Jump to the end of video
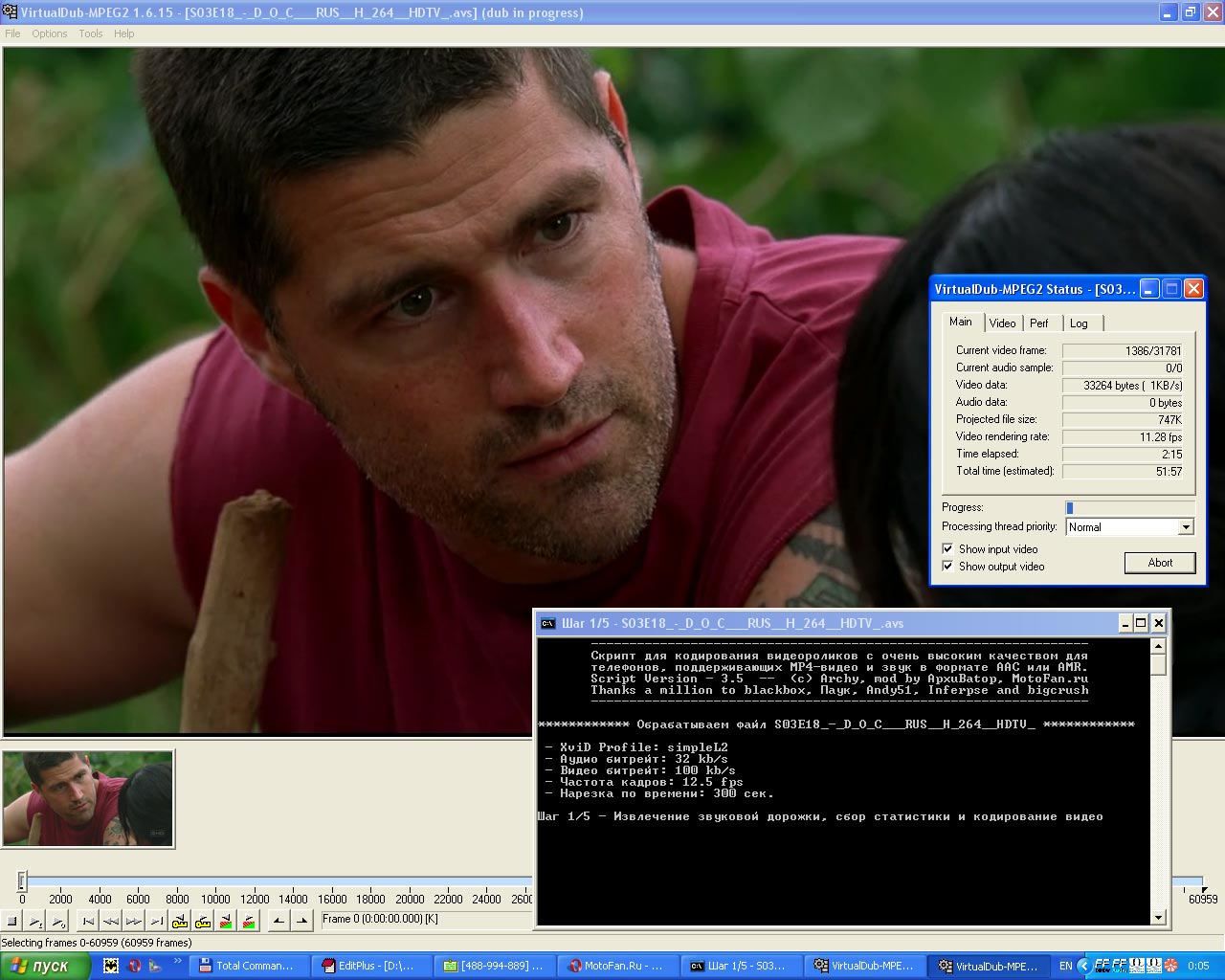Screen dimensions: 1225x980 pos(157,921)
